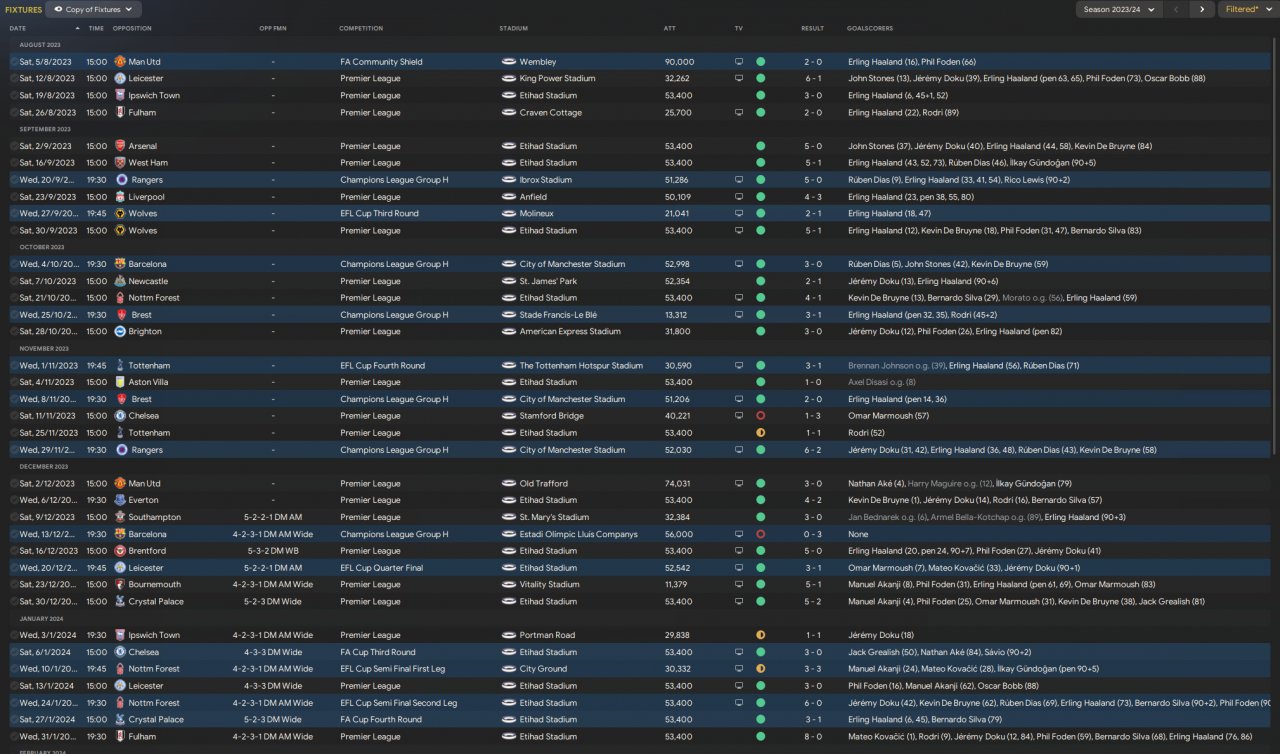Open the FA Community Shield competition link
This screenshot has height=754, width=1280.
click(381, 62)
